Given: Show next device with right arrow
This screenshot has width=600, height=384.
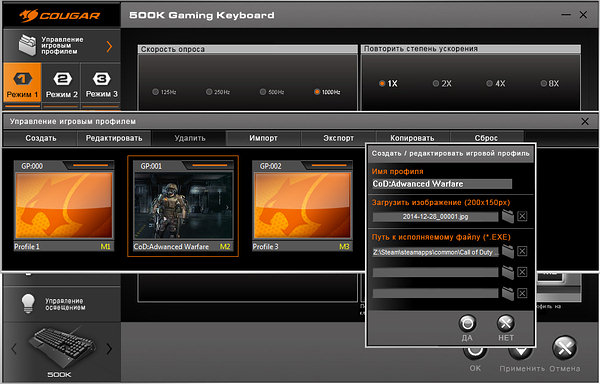Looking at the screenshot, I should [x=109, y=348].
